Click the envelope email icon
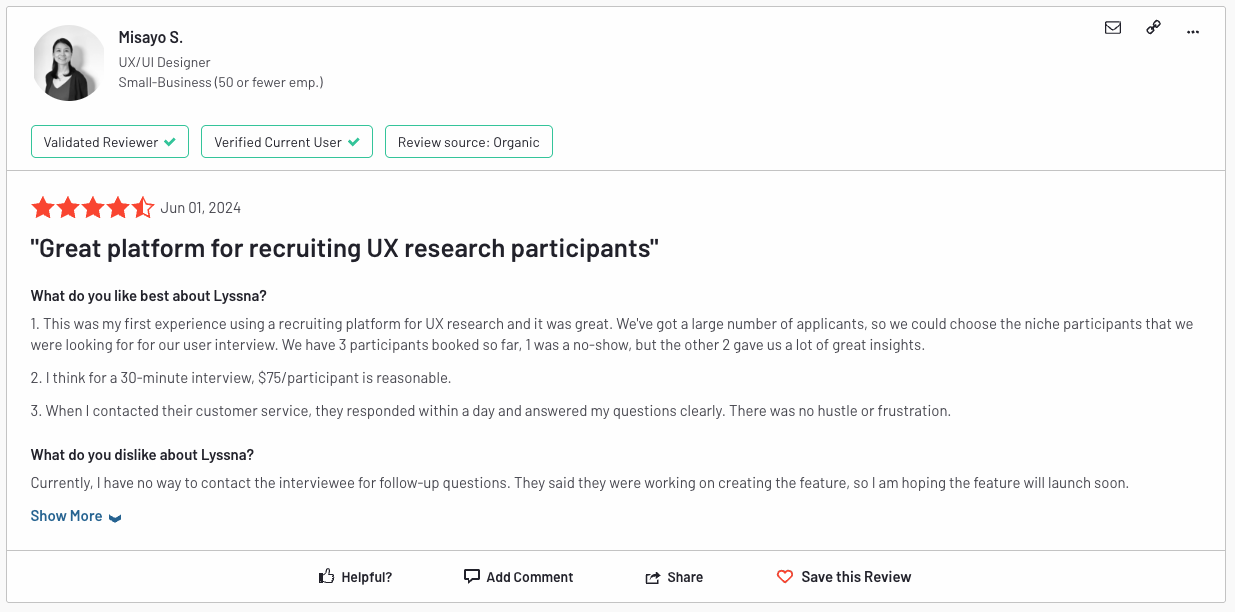The height and width of the screenshot is (612, 1235). click(x=1113, y=28)
